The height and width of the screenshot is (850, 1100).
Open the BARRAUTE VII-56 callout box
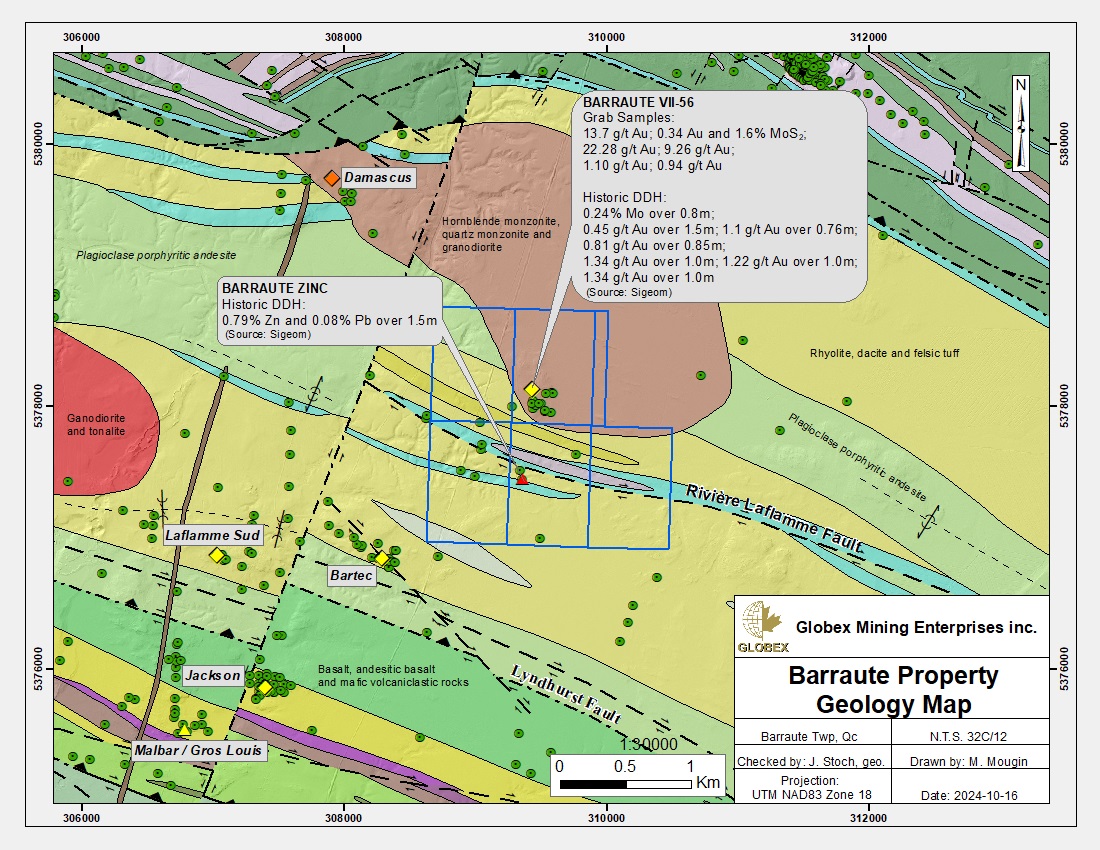[719, 196]
